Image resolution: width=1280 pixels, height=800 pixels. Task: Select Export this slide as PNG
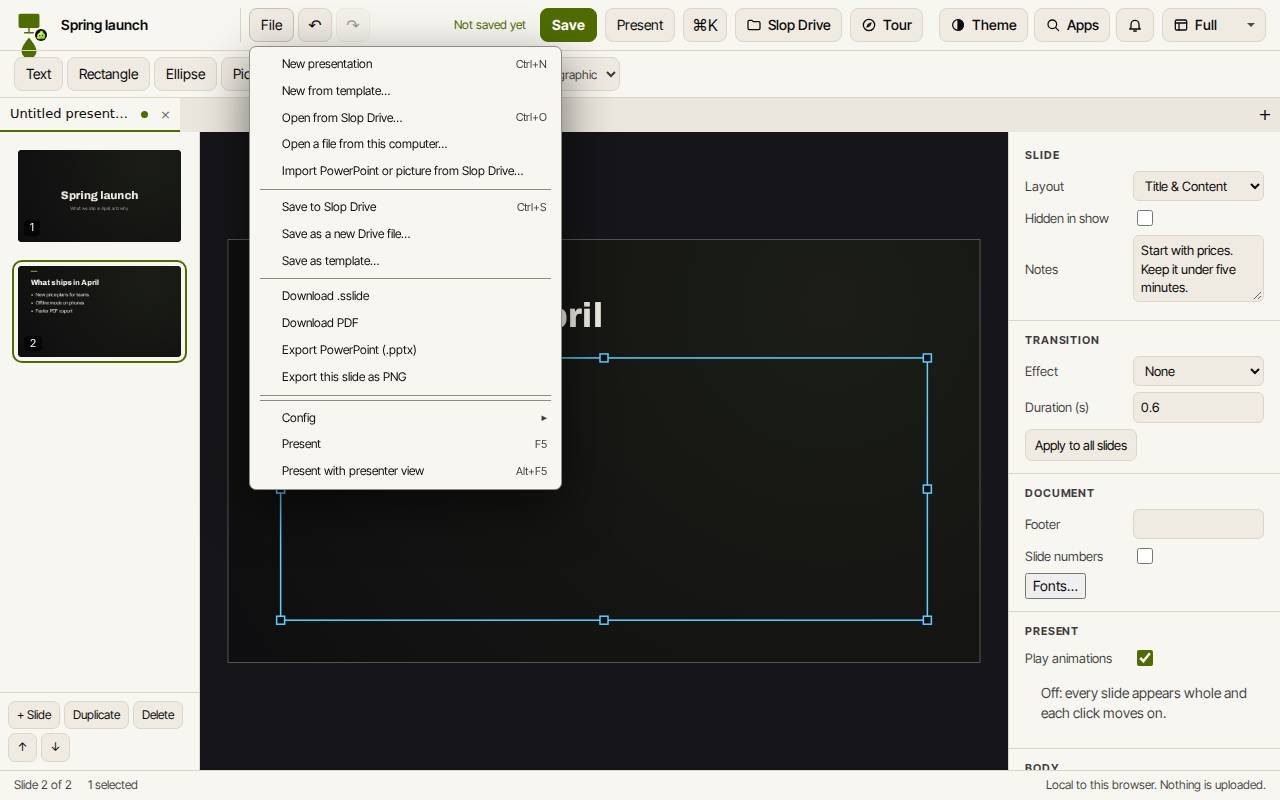pyautogui.click(x=405, y=377)
